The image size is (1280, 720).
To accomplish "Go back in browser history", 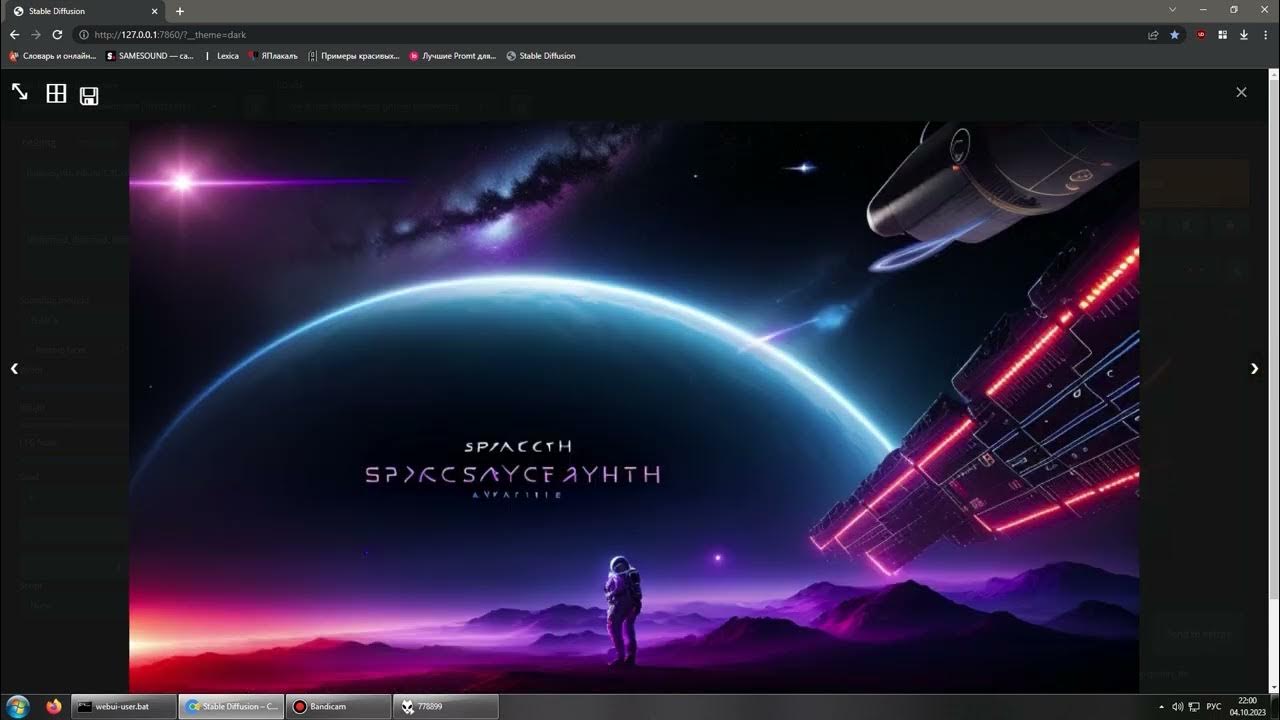I will [x=14, y=34].
